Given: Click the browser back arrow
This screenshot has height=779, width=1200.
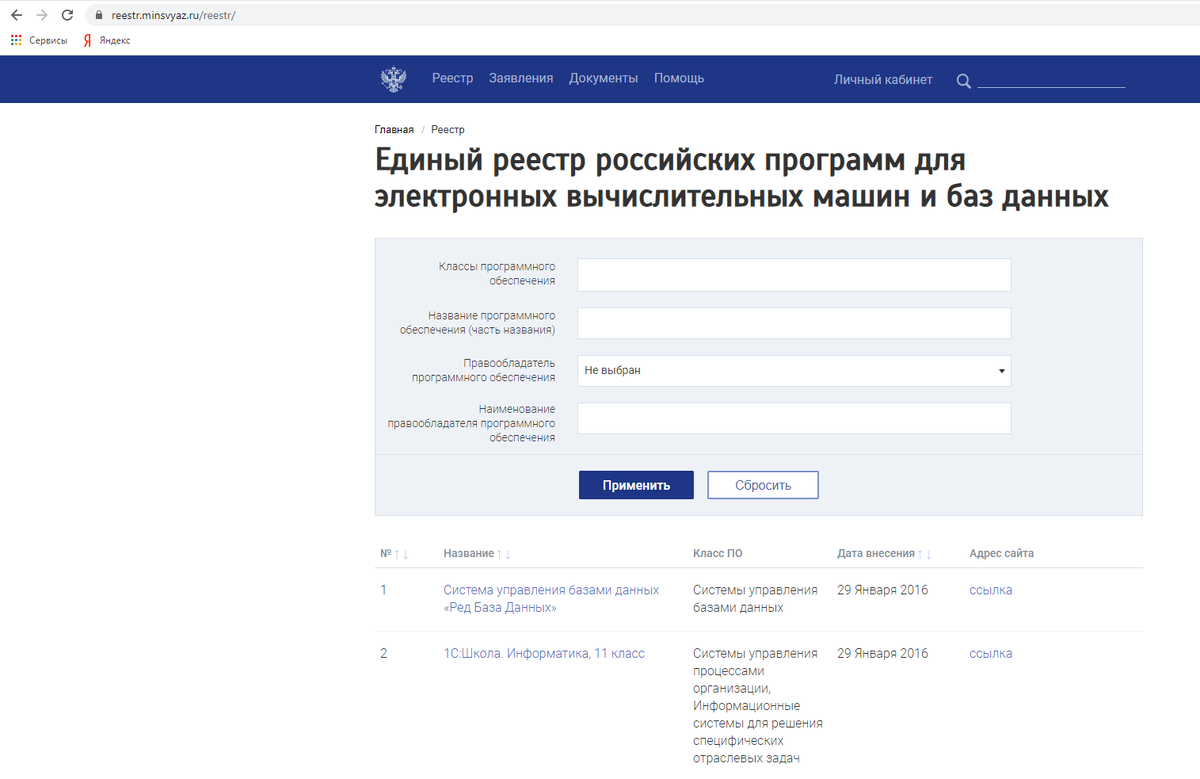Looking at the screenshot, I should pyautogui.click(x=15, y=15).
